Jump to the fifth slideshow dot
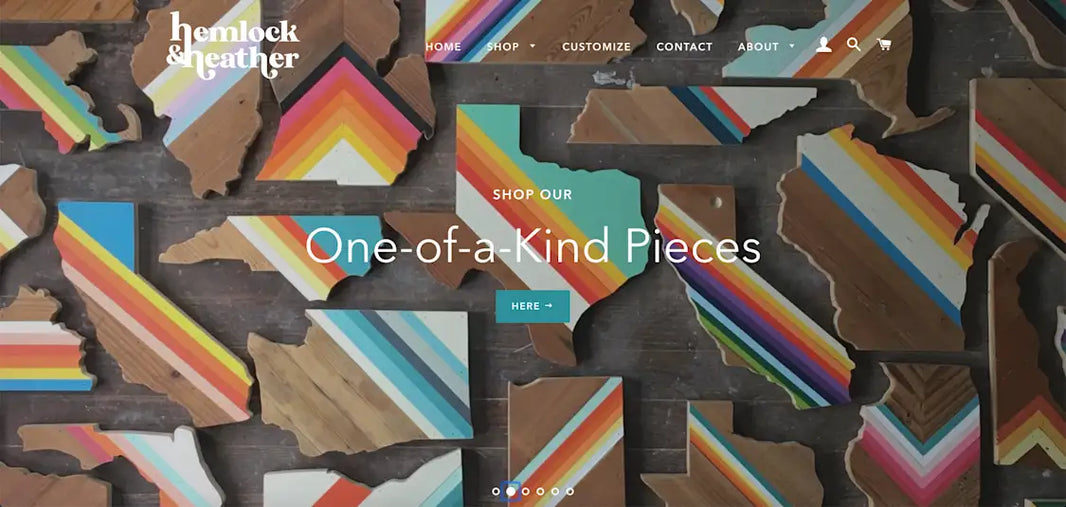The width and height of the screenshot is (1066, 507). tap(555, 491)
